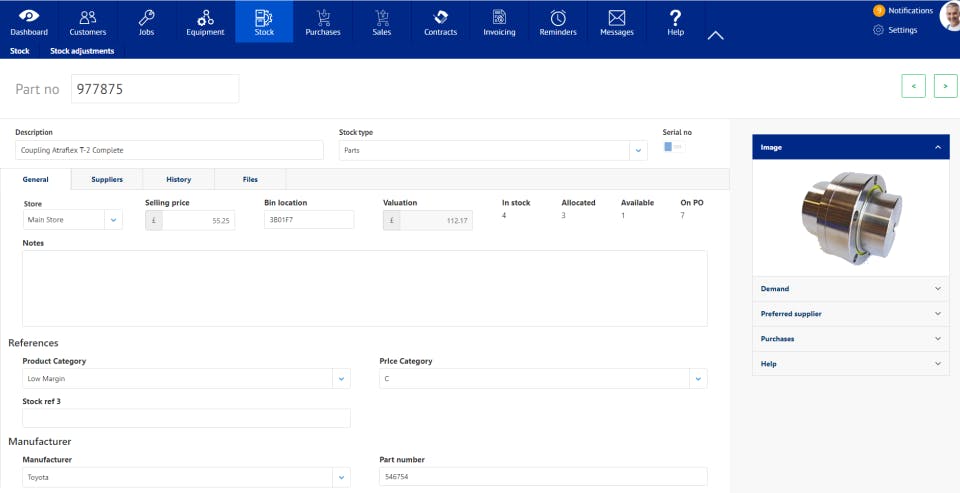Open Stock adjustments submenu link

(x=82, y=51)
